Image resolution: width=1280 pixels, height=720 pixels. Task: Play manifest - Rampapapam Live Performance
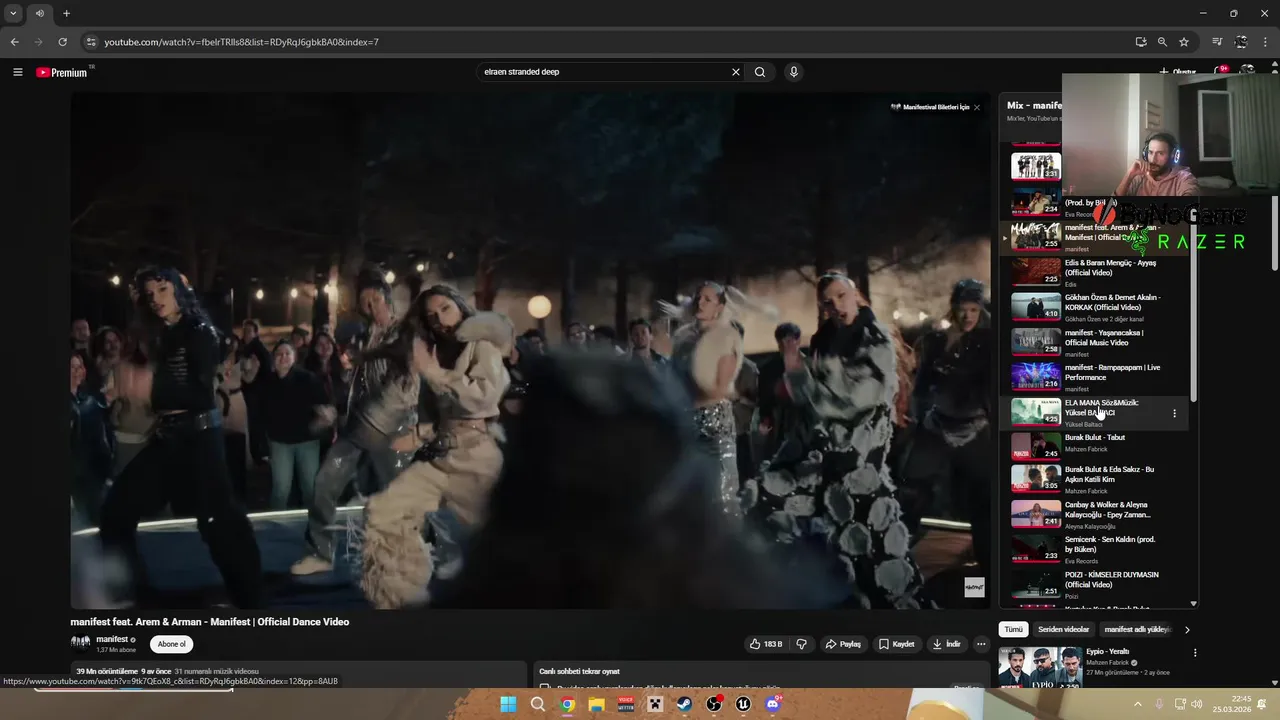[1095, 377]
